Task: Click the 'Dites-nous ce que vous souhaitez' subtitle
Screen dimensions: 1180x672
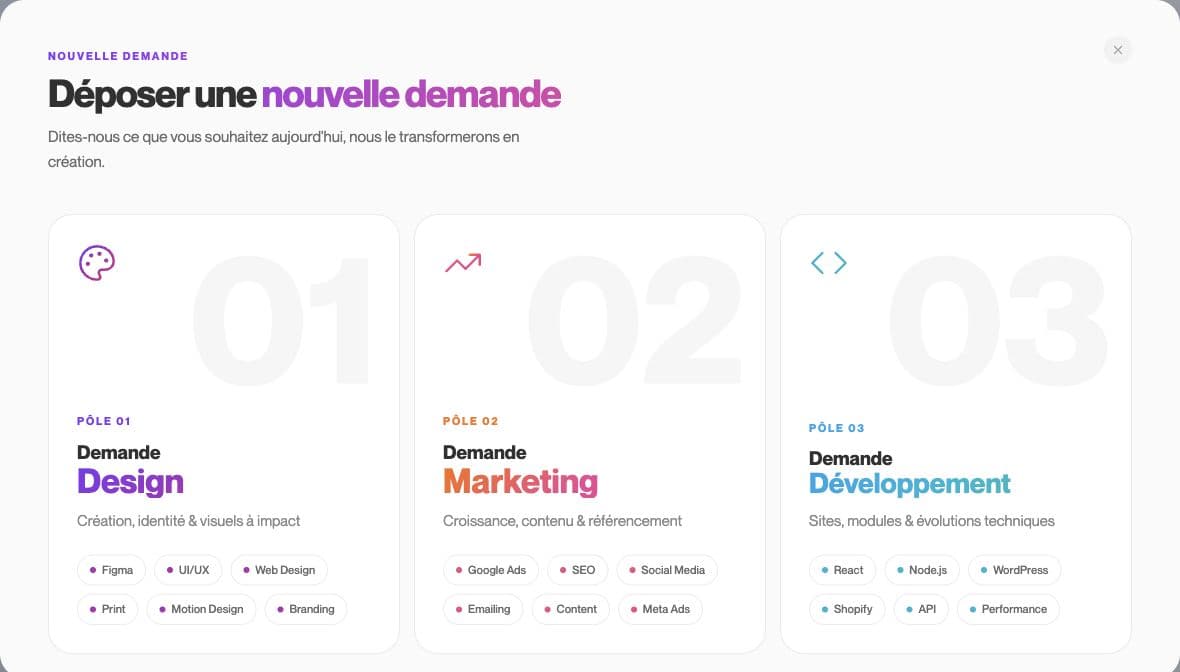Action: [284, 149]
